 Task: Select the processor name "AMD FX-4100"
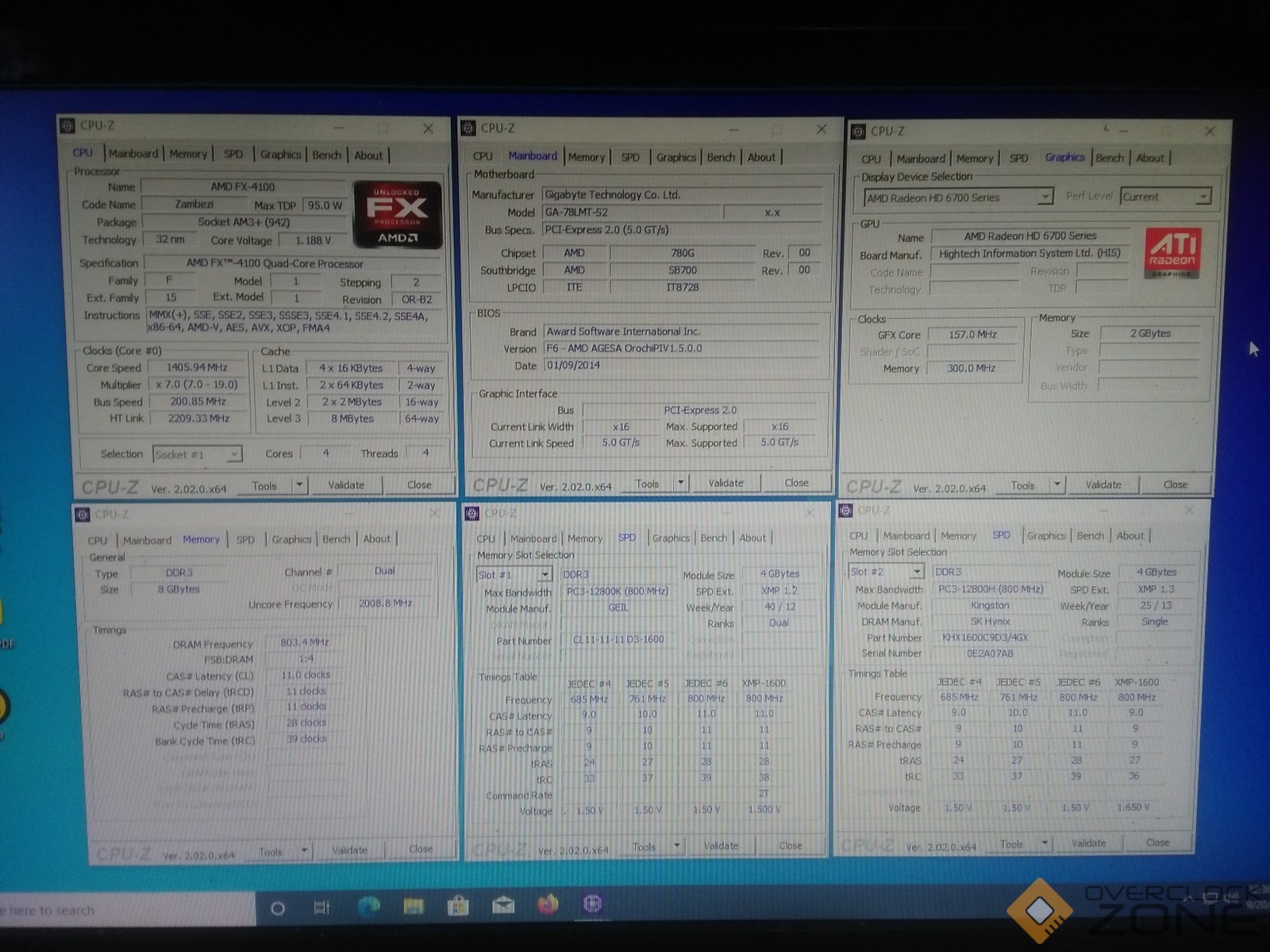pyautogui.click(x=243, y=186)
